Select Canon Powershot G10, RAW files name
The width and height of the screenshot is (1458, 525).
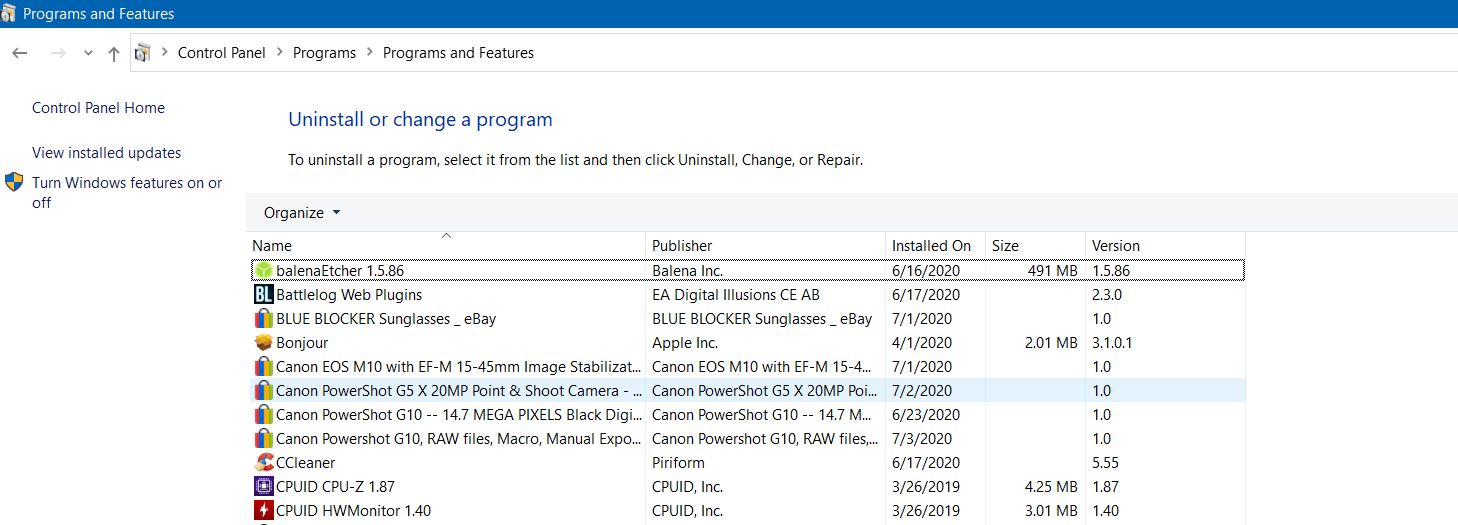[459, 438]
